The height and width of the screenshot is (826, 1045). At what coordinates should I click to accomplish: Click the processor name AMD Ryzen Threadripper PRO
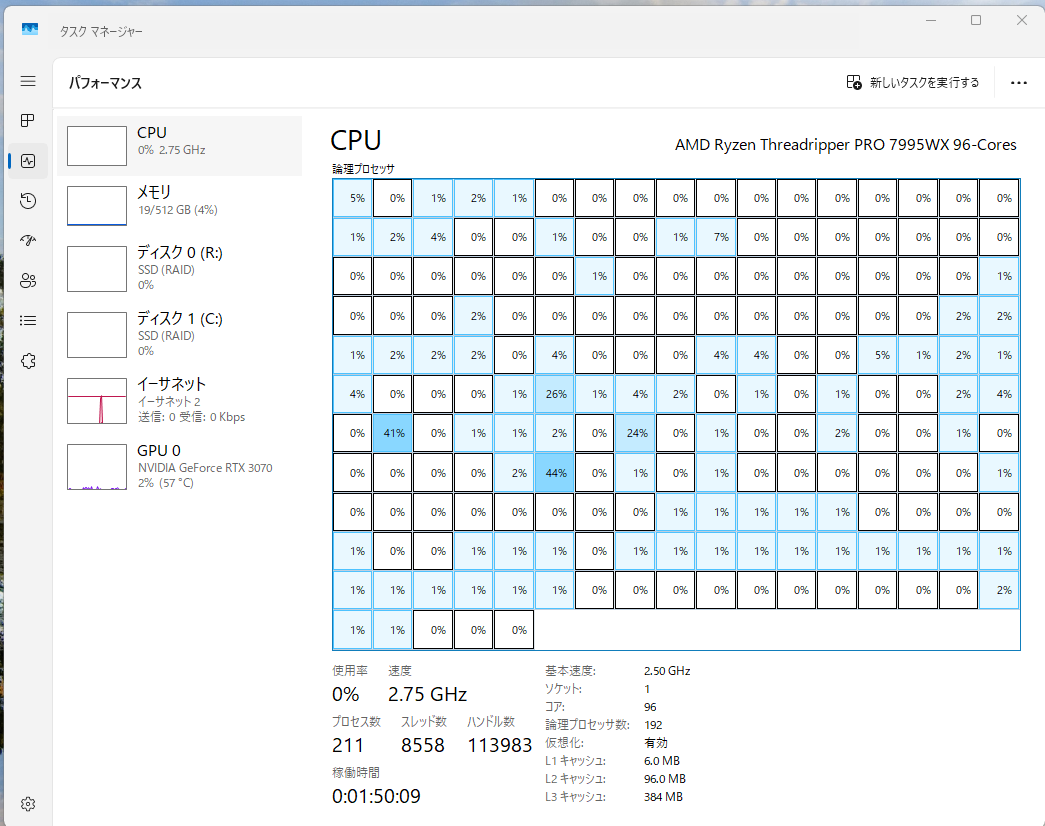[x=845, y=145]
